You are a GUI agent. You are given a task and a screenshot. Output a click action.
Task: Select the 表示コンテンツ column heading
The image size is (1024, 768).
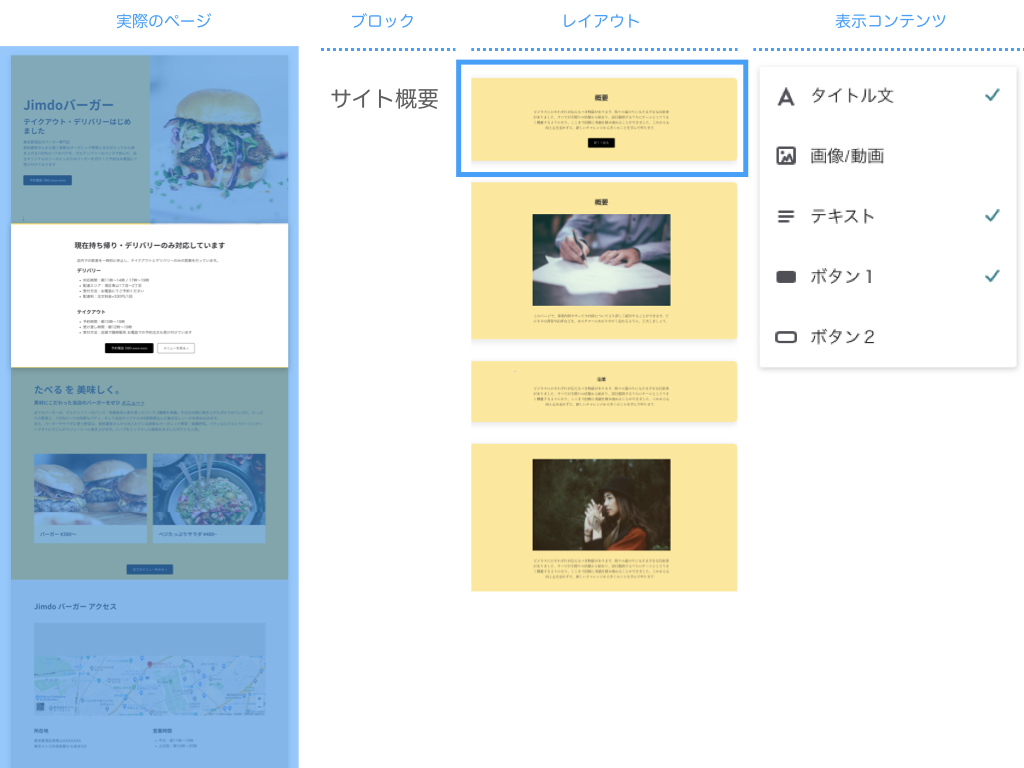(x=891, y=21)
